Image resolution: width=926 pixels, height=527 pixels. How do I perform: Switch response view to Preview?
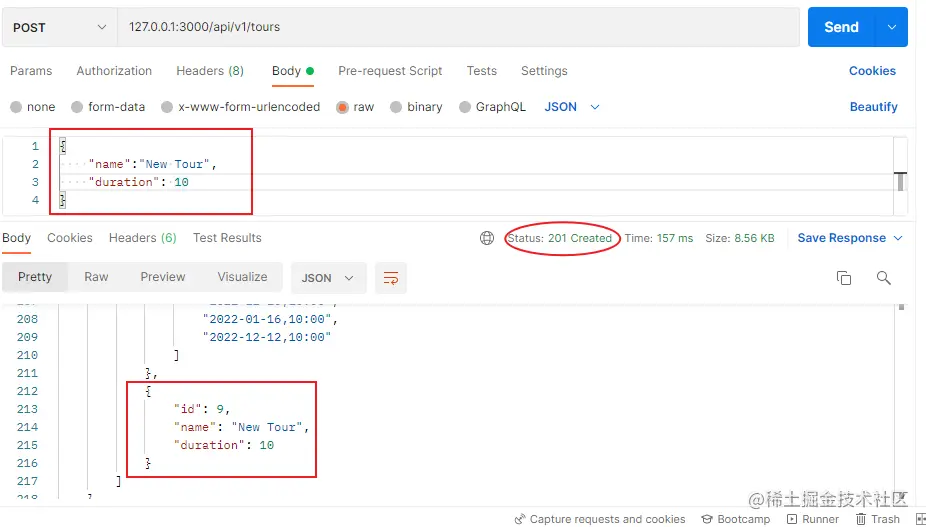[x=162, y=277]
